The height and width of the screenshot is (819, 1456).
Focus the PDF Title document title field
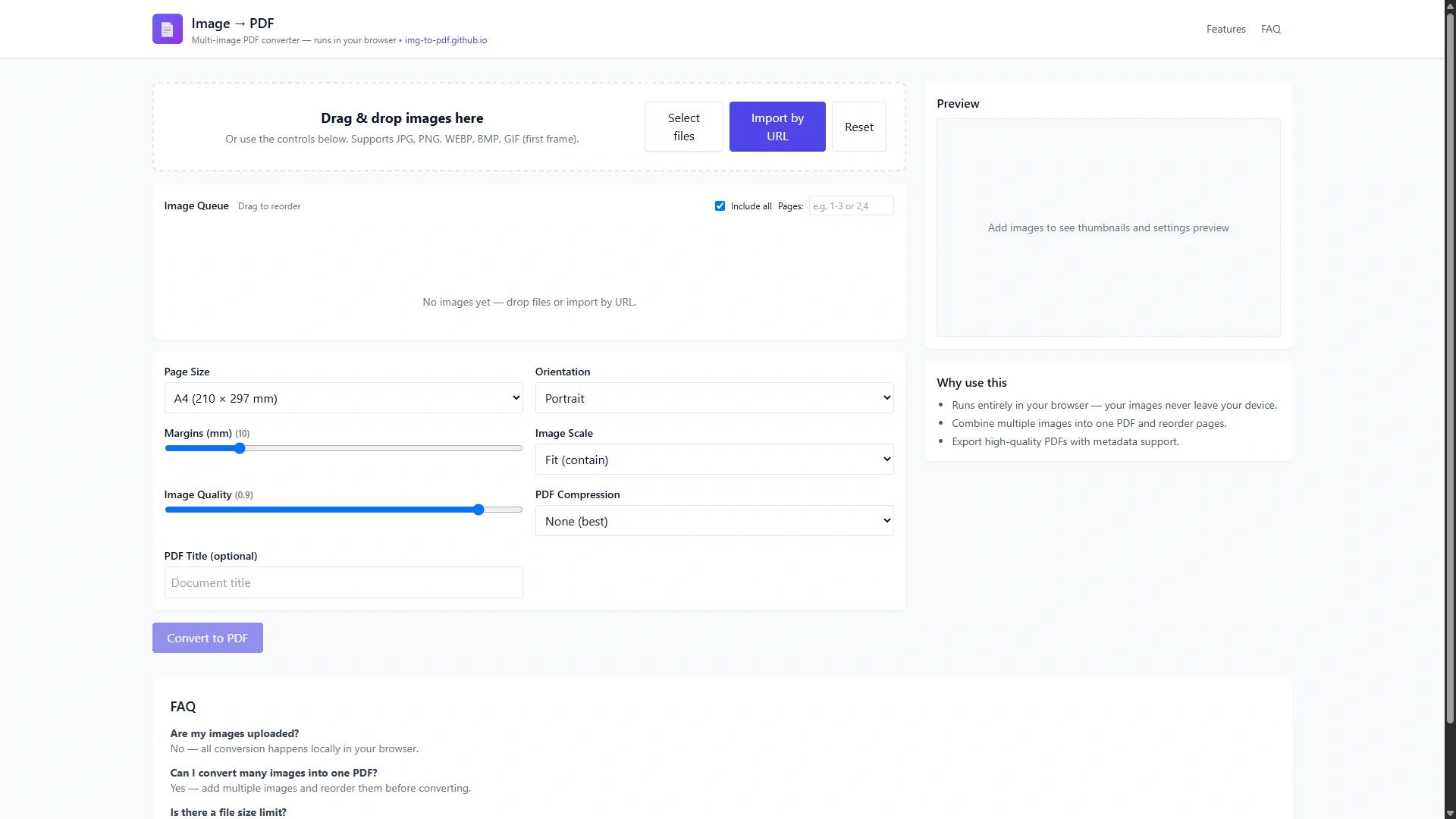[x=344, y=582]
